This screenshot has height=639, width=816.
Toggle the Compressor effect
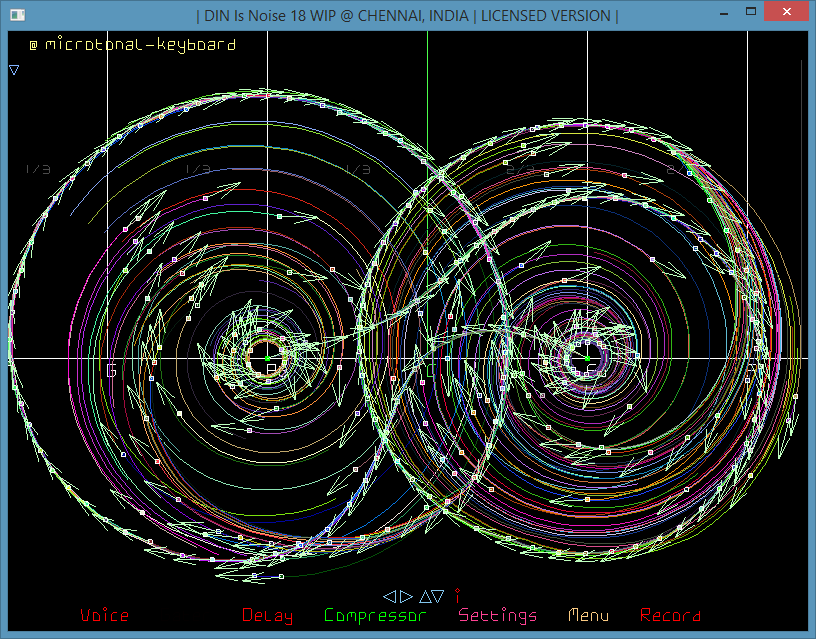pyautogui.click(x=375, y=616)
